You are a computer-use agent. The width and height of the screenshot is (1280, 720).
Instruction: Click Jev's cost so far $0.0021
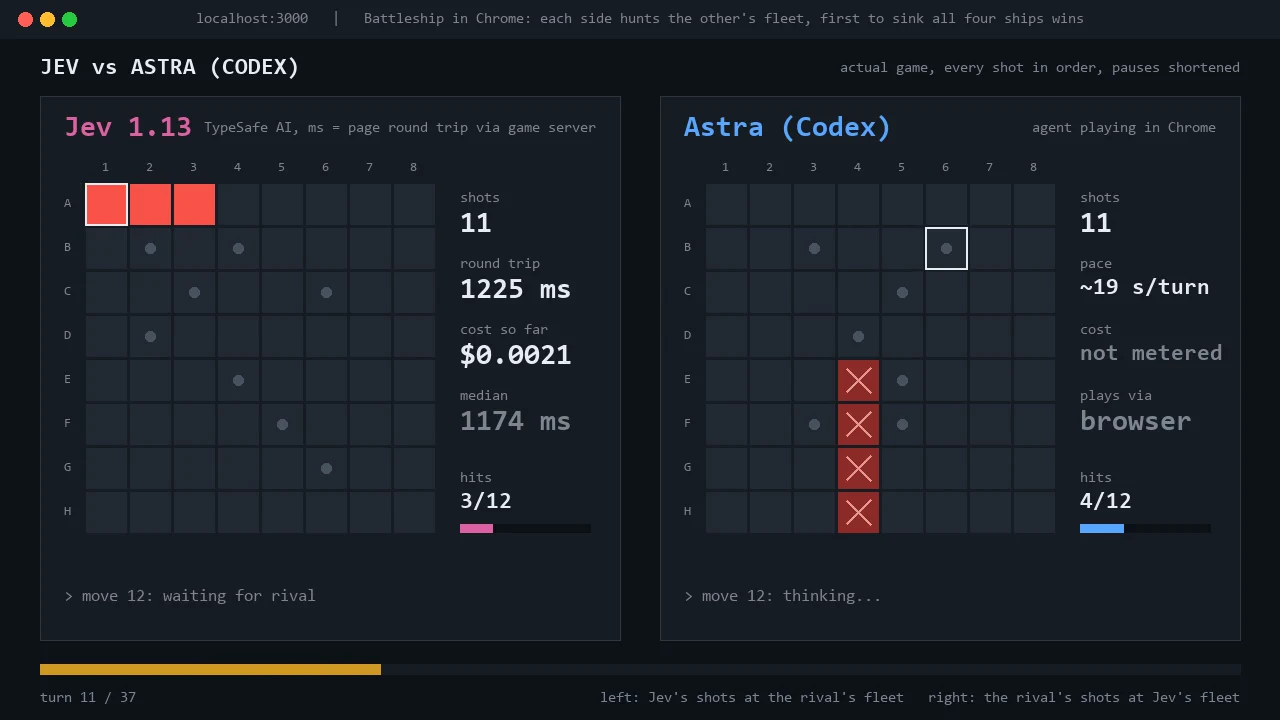click(x=515, y=355)
